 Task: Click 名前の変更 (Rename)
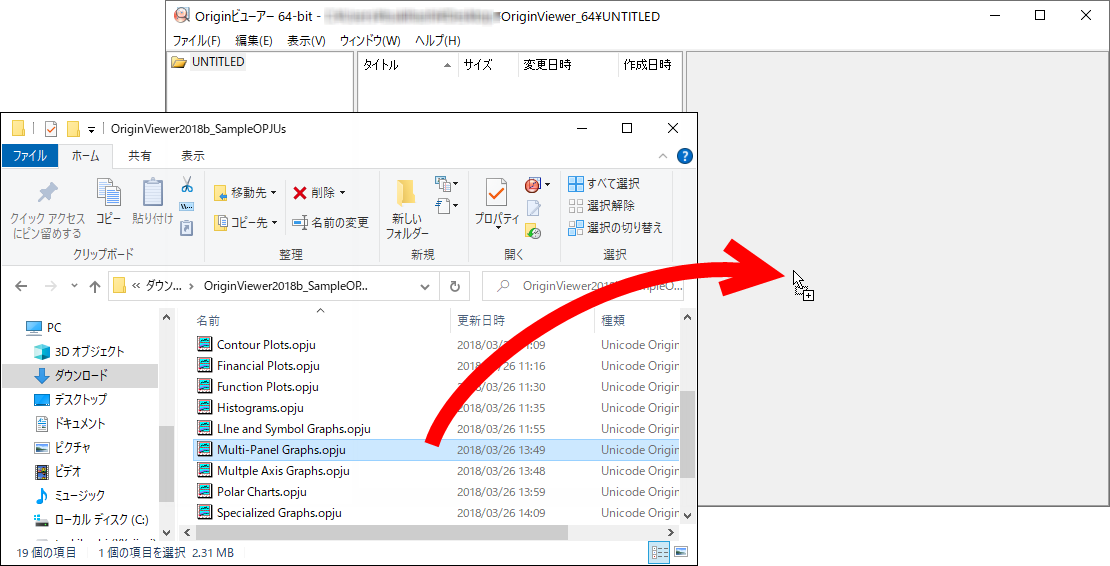point(331,222)
